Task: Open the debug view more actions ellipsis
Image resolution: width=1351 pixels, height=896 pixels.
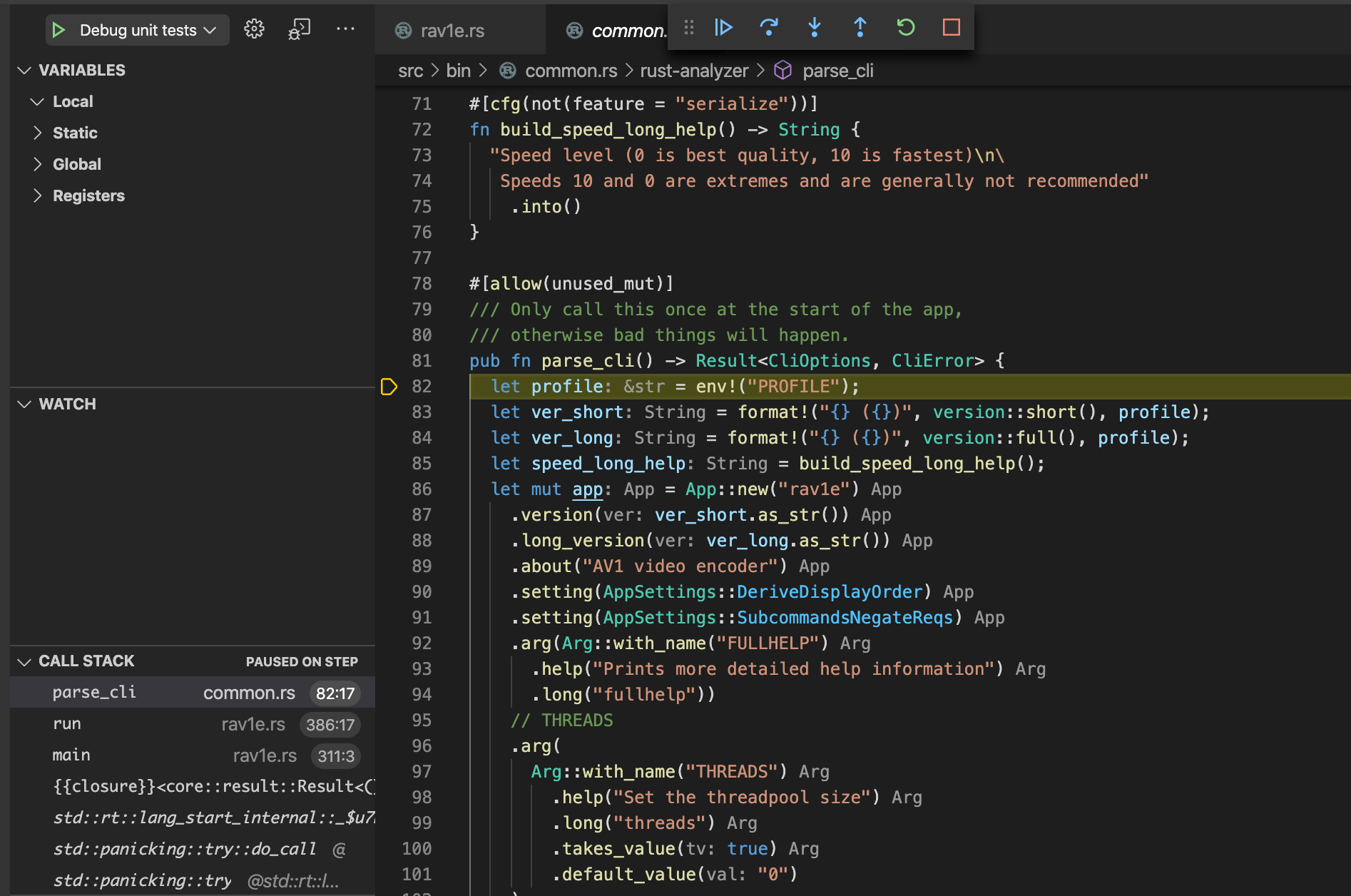Action: click(345, 29)
